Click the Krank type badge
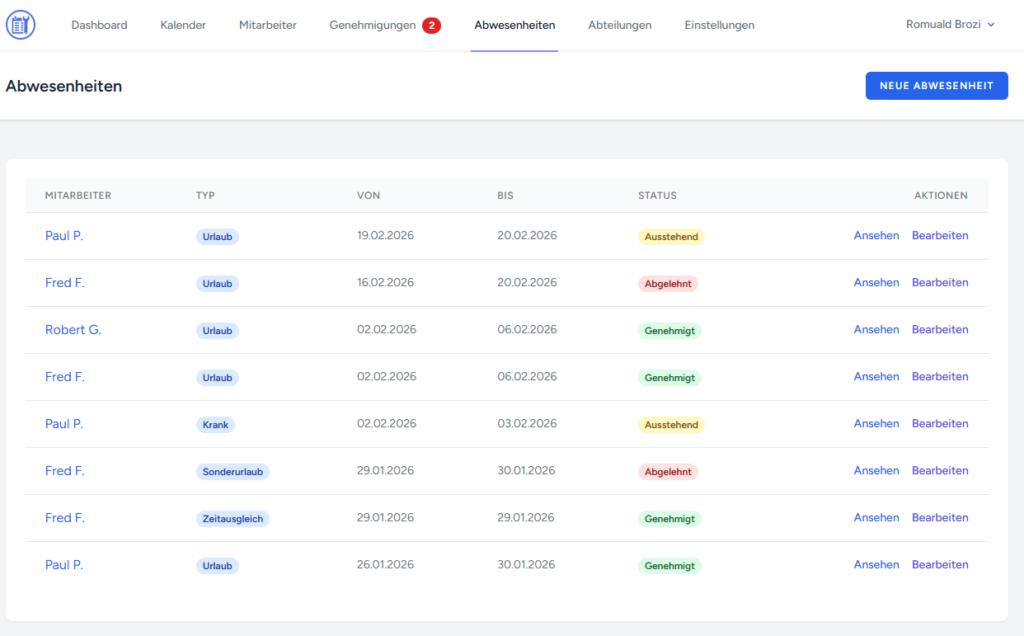This screenshot has width=1024, height=636. pos(215,425)
